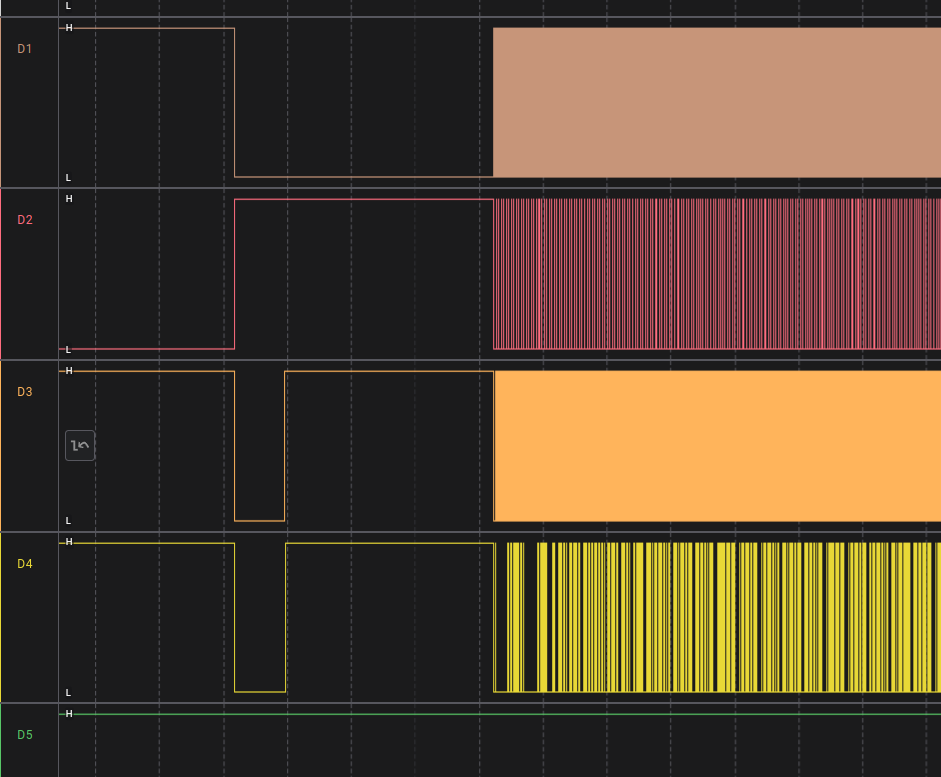Click the D4 yellow data burst
941x777 pixels.
point(717,617)
